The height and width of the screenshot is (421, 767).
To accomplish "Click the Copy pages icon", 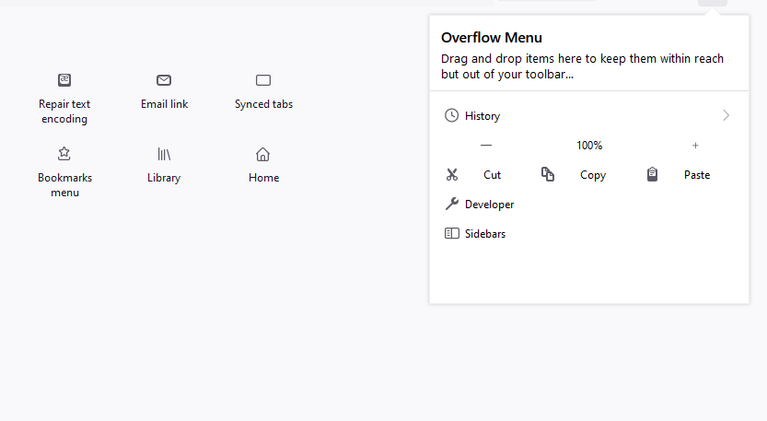I will (548, 174).
